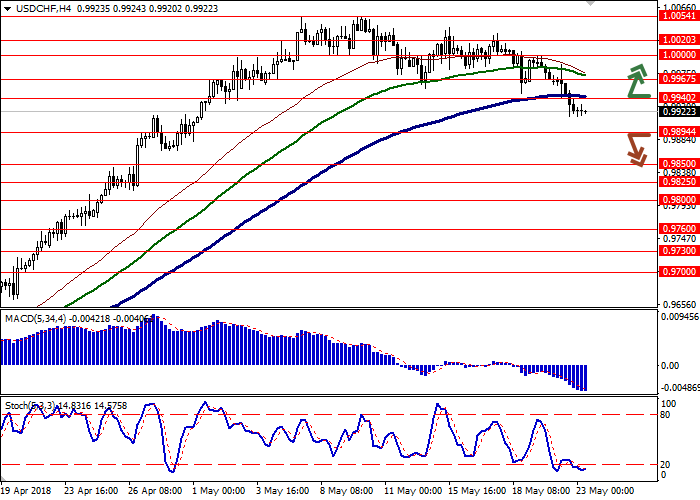Select the 1.00541 resistance price label
The image size is (700, 500).
click(x=678, y=15)
